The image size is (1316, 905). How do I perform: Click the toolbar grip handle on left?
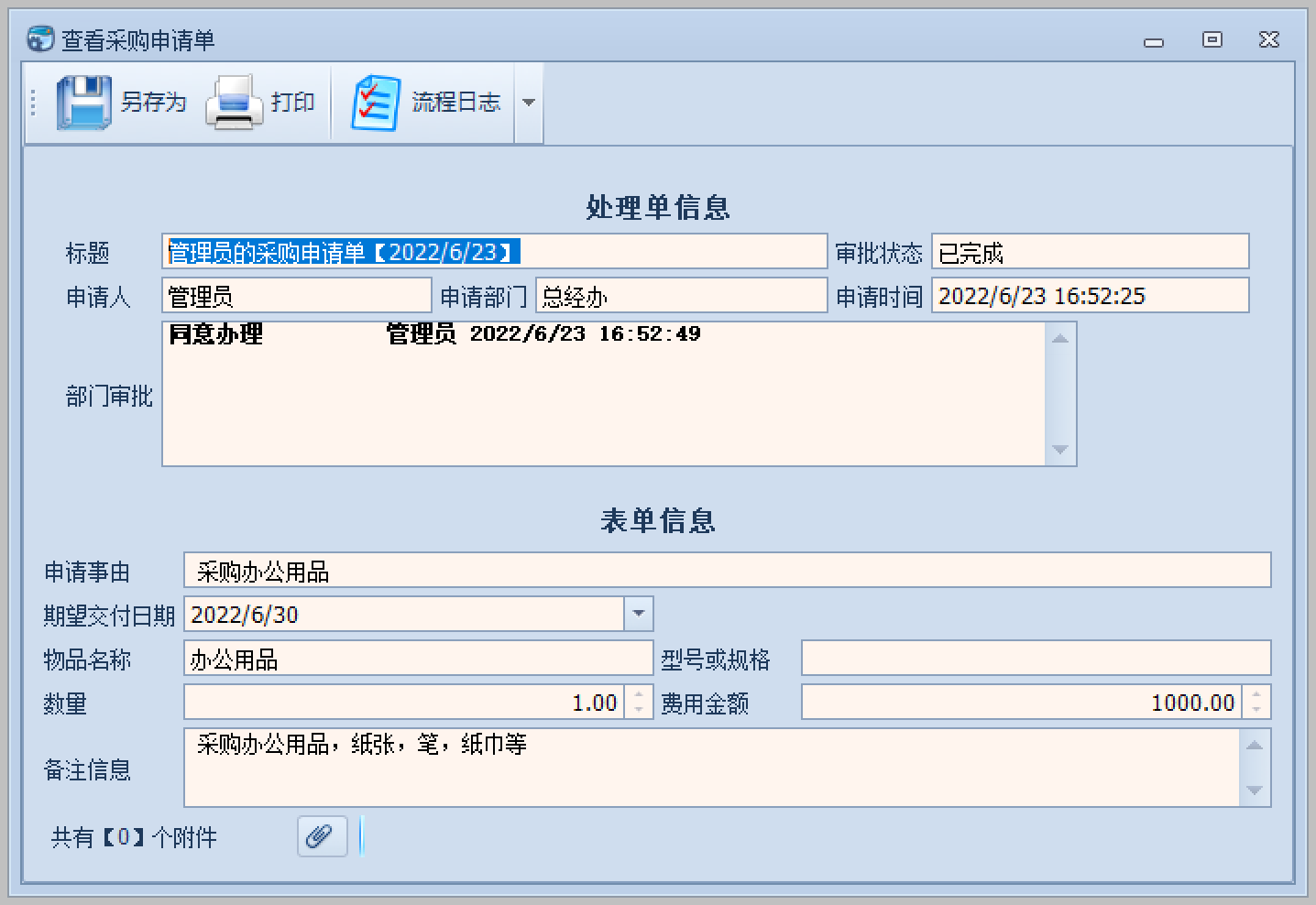(x=33, y=103)
